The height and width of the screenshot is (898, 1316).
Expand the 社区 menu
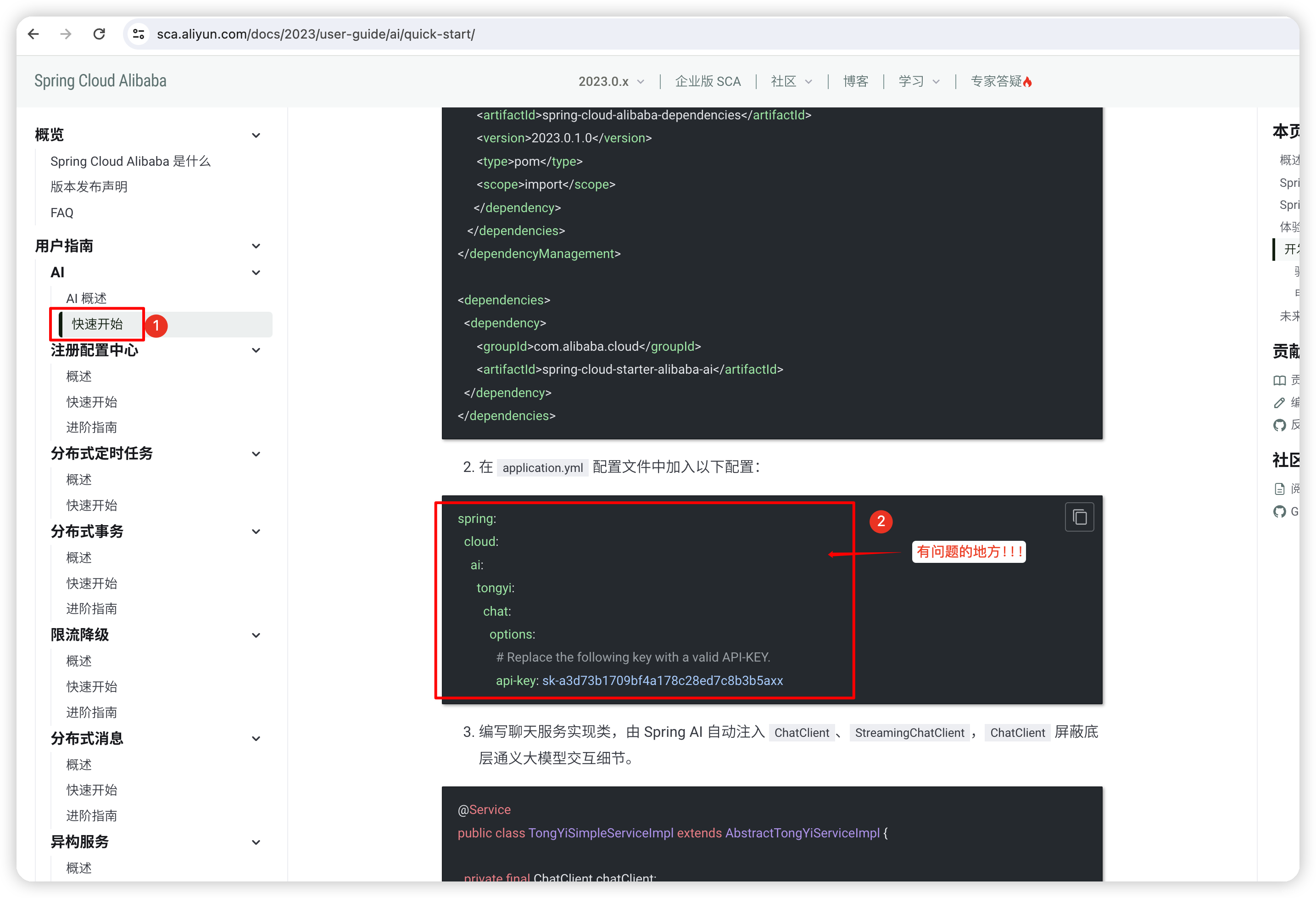coord(791,82)
